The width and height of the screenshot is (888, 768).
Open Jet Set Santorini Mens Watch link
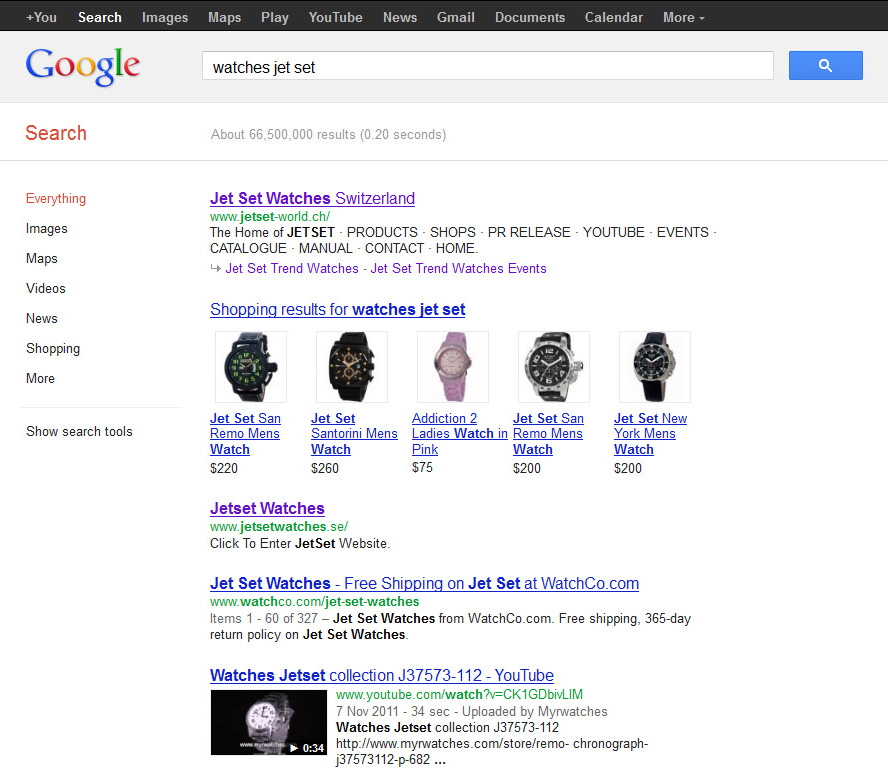click(x=354, y=434)
